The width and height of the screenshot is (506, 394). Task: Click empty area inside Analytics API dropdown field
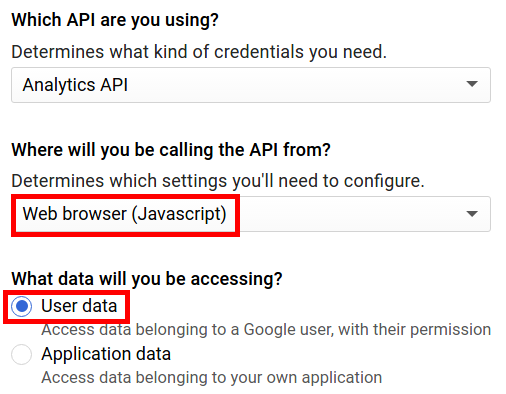(x=293, y=85)
